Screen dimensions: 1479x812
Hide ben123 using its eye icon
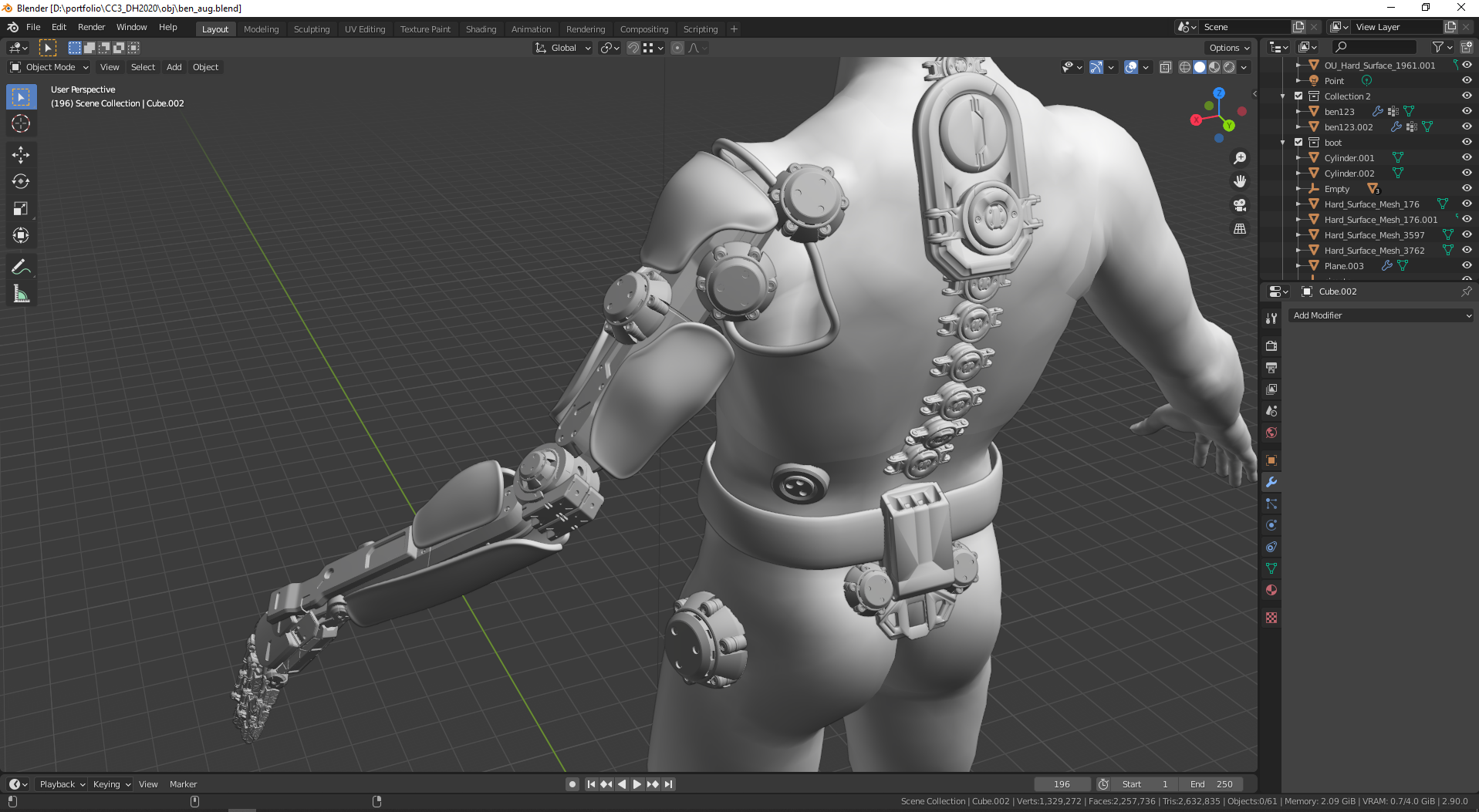(x=1467, y=112)
